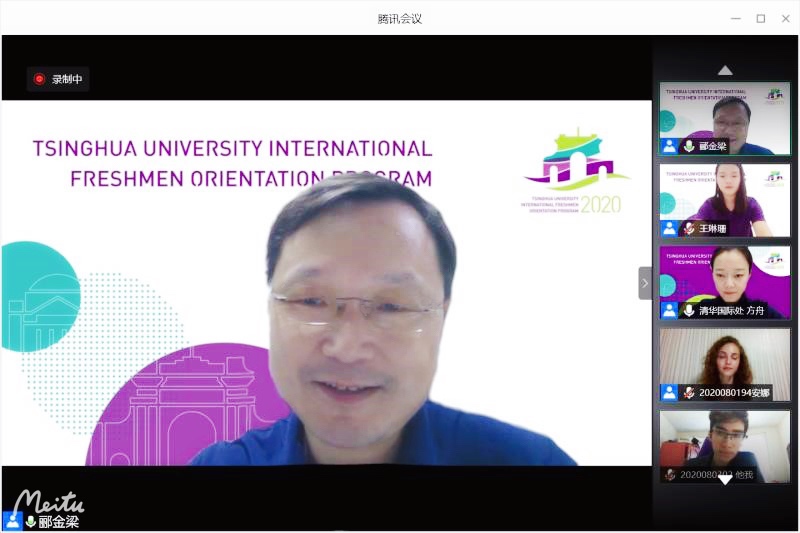Screen dimensions: 800x533
Task: Click user avatar icon on 2020080194安娜 tile
Action: 669,393
